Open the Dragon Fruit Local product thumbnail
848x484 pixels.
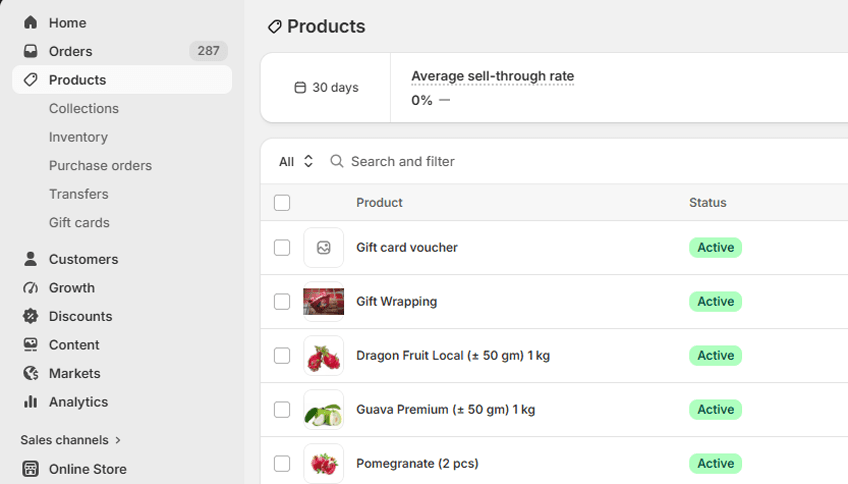pyautogui.click(x=323, y=356)
